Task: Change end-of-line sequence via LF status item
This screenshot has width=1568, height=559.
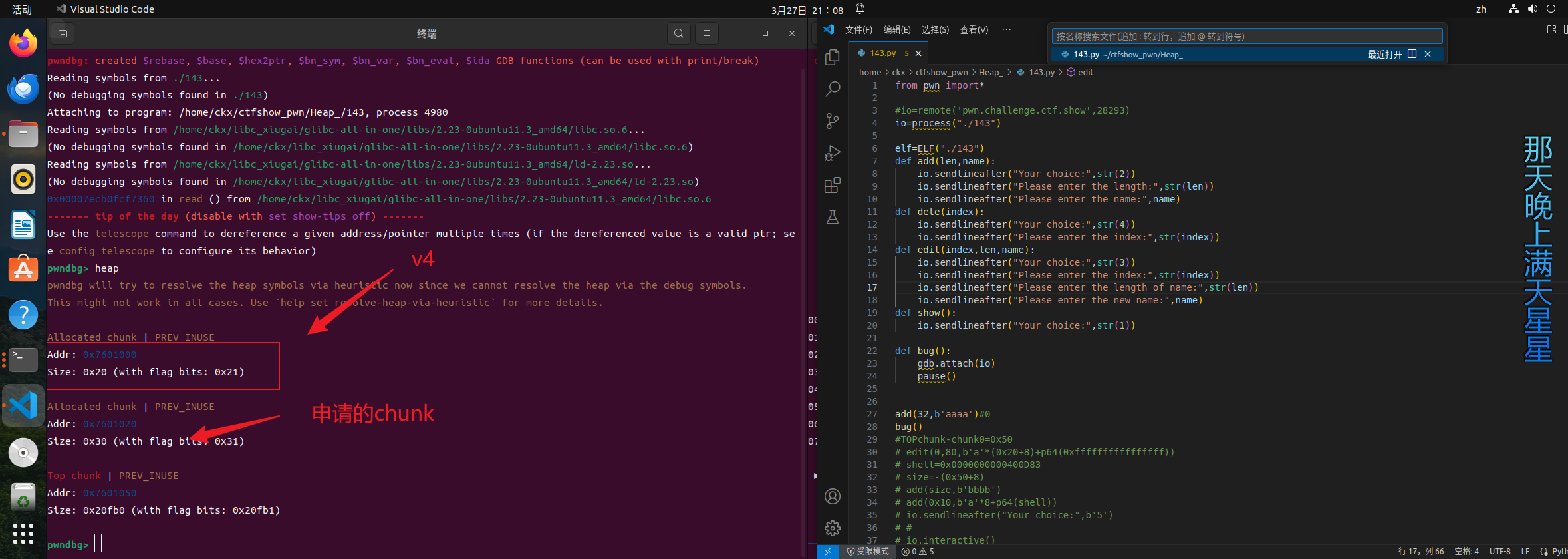Action: pos(1525,551)
